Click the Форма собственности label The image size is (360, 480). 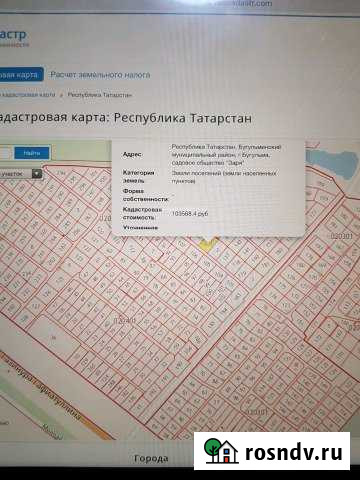coord(145,195)
